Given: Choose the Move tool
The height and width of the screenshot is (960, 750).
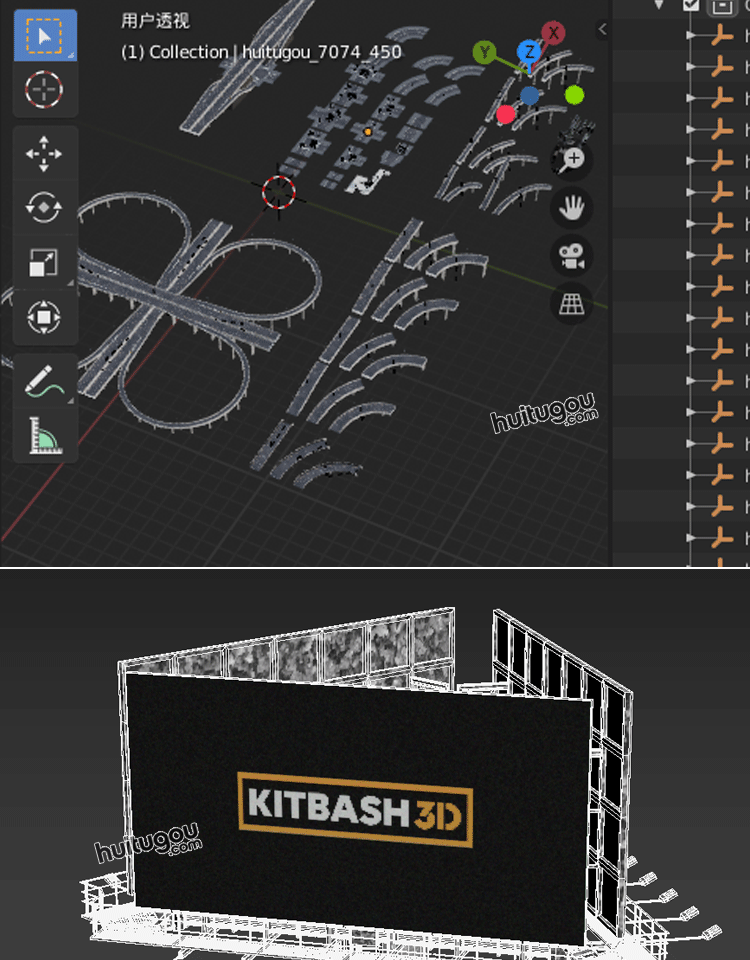Looking at the screenshot, I should (x=45, y=153).
